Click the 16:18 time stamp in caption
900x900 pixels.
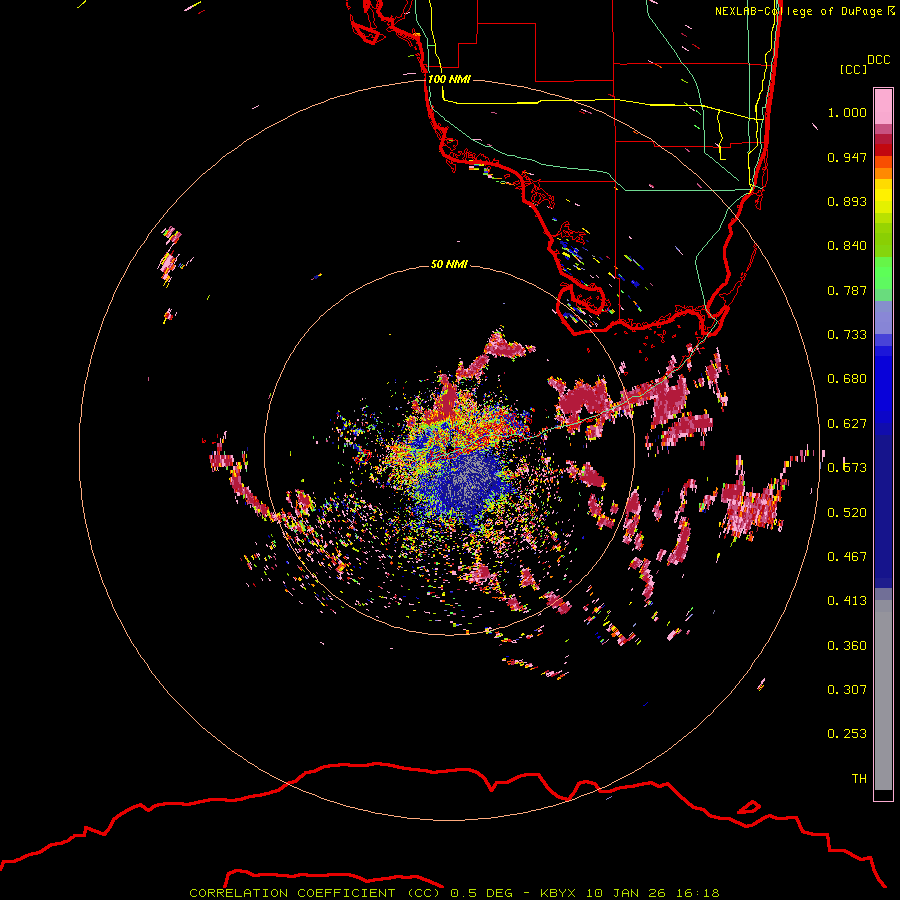point(697,893)
